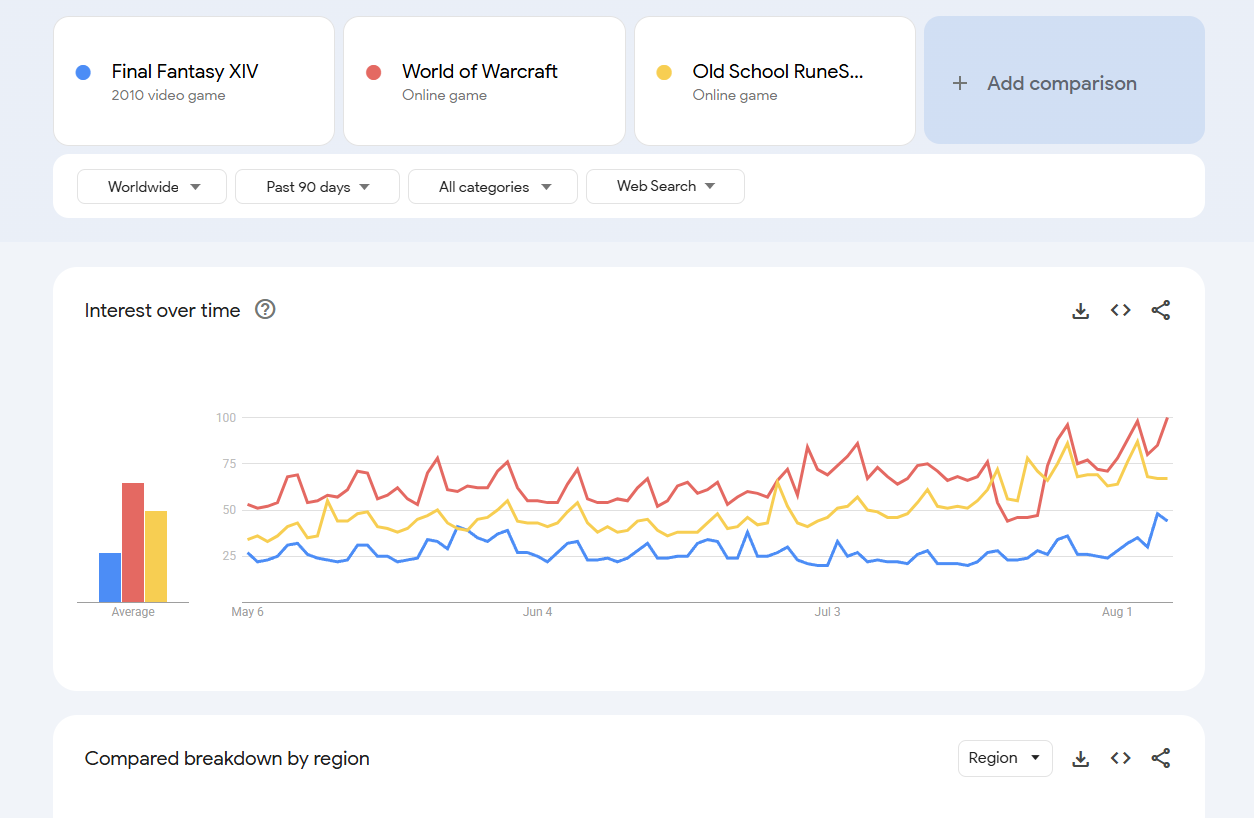Click the 2010 video game subtitle

pos(168,96)
